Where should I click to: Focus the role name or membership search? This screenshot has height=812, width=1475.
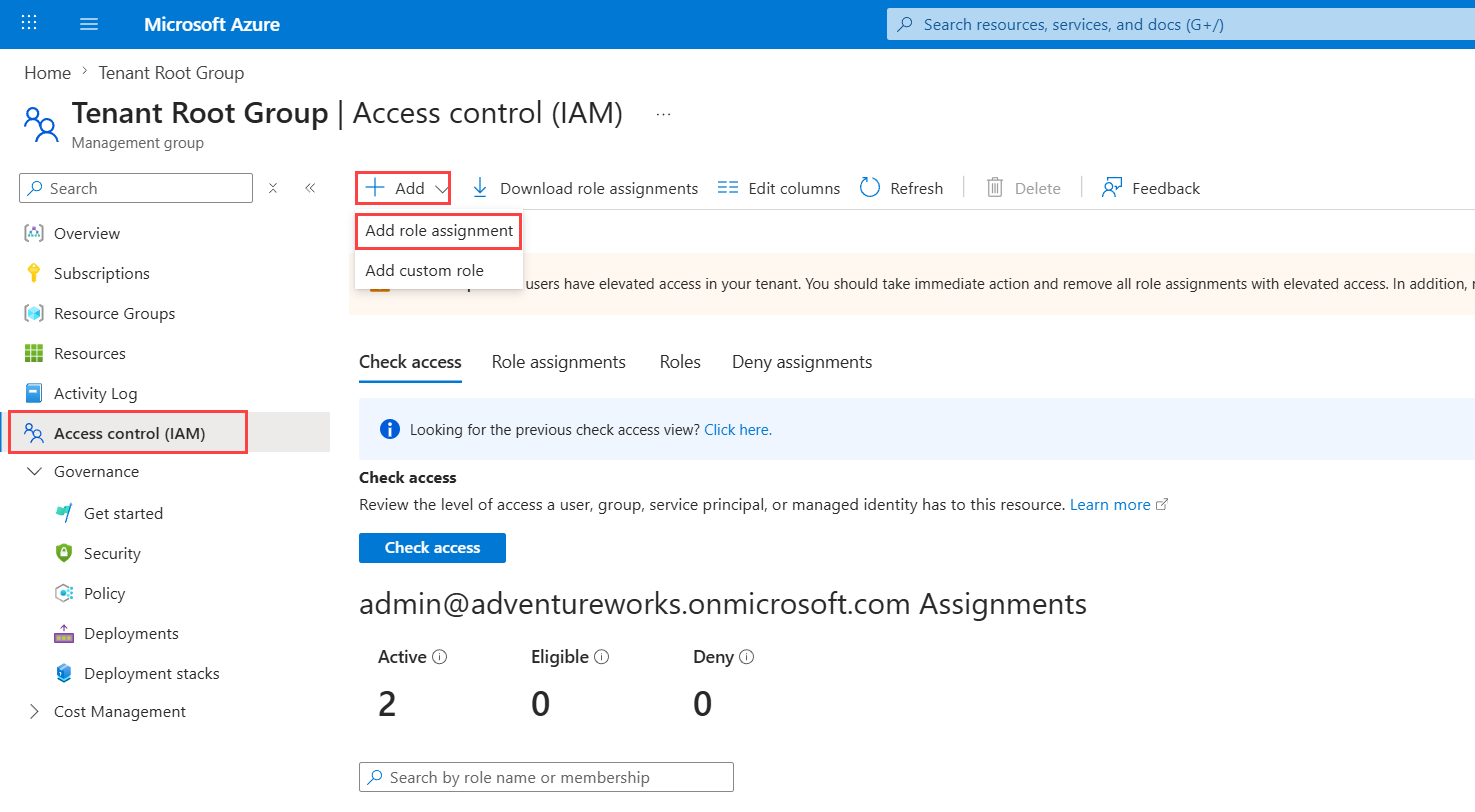[x=546, y=777]
